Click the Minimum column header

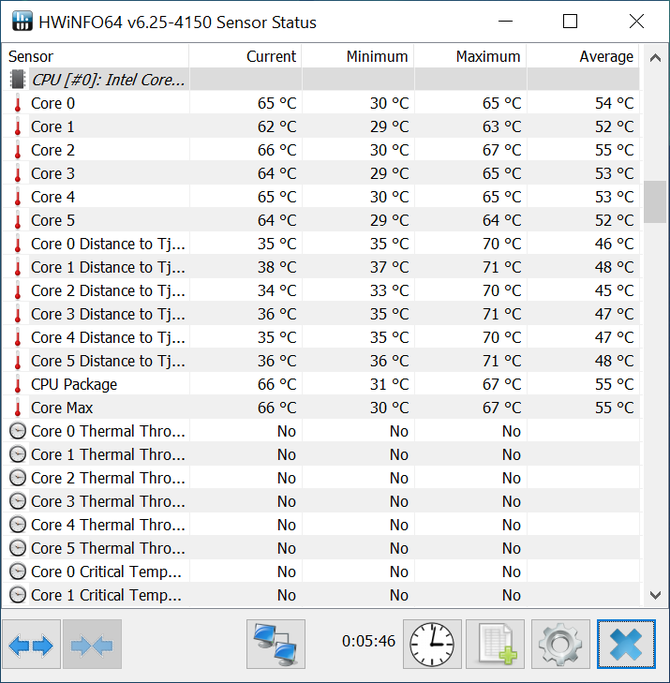tap(358, 56)
